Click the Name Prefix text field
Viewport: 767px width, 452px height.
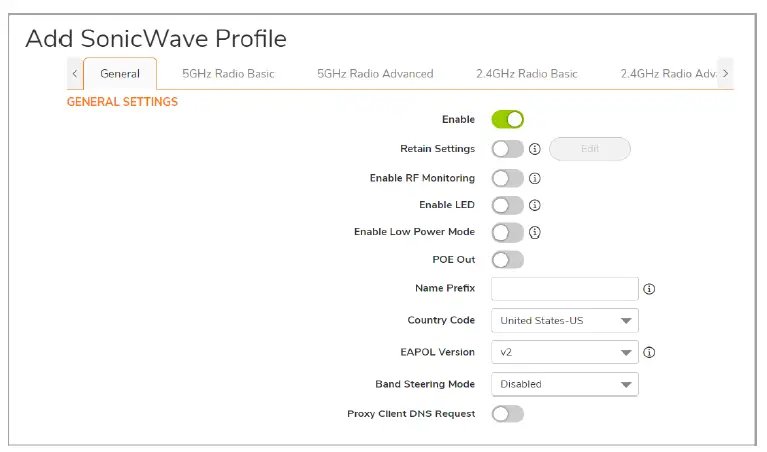click(564, 289)
